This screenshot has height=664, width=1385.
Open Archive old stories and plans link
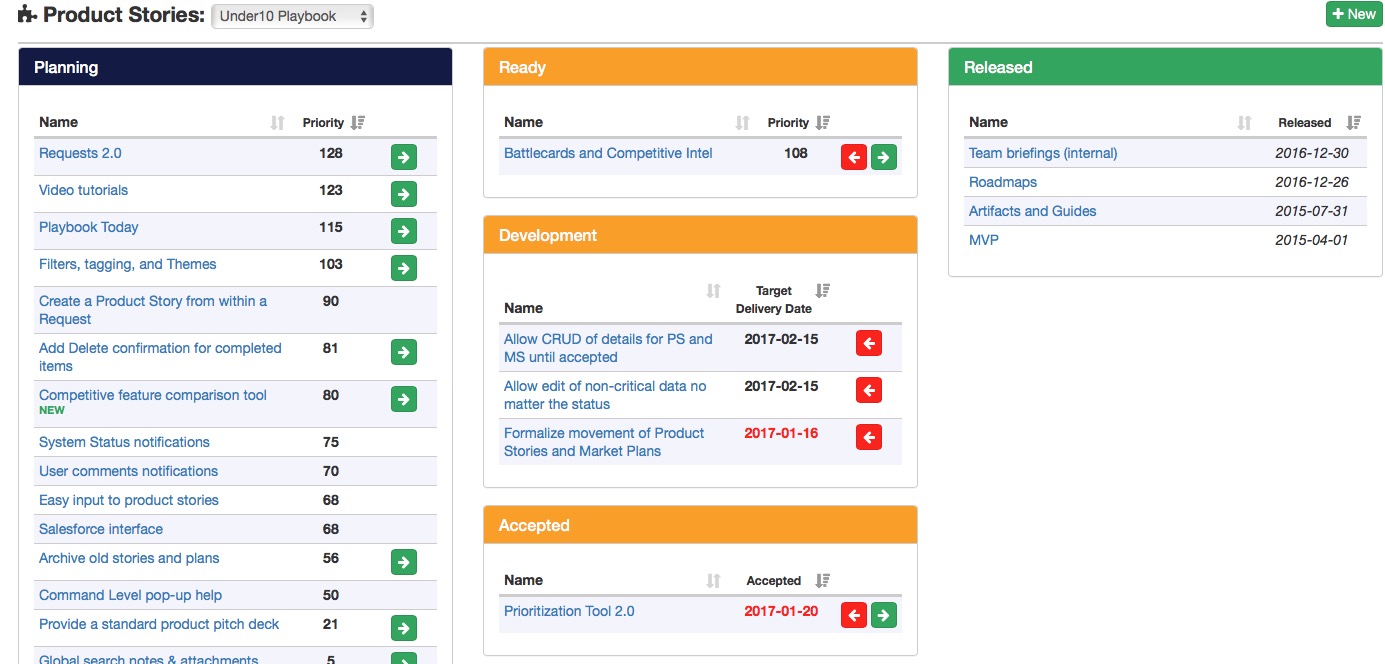click(129, 558)
